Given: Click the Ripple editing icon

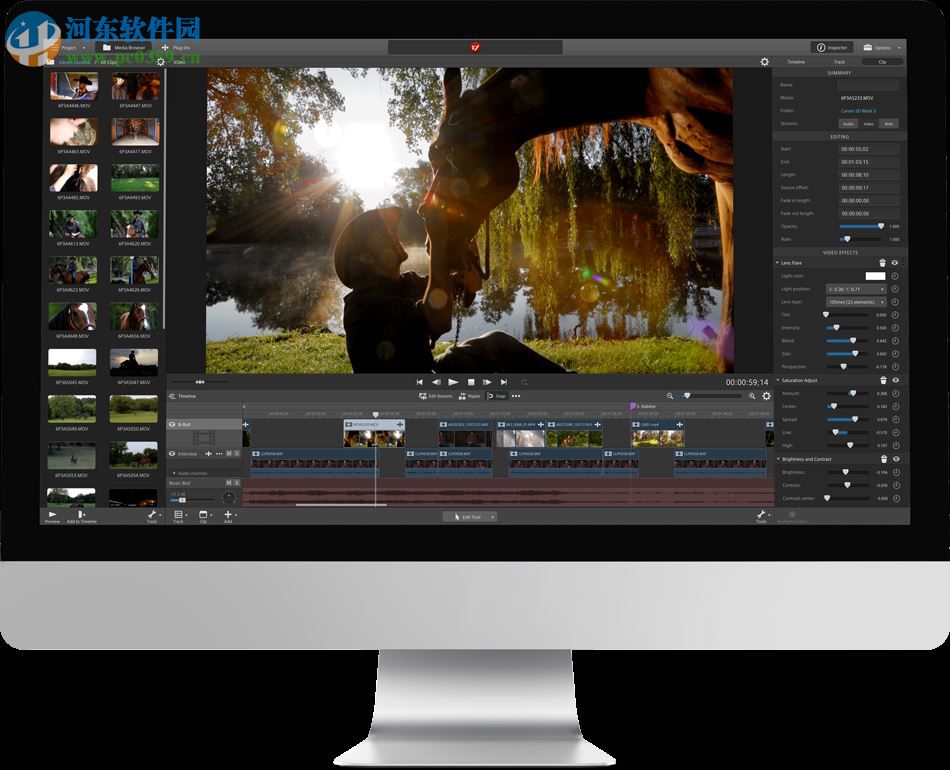Looking at the screenshot, I should coord(468,396).
